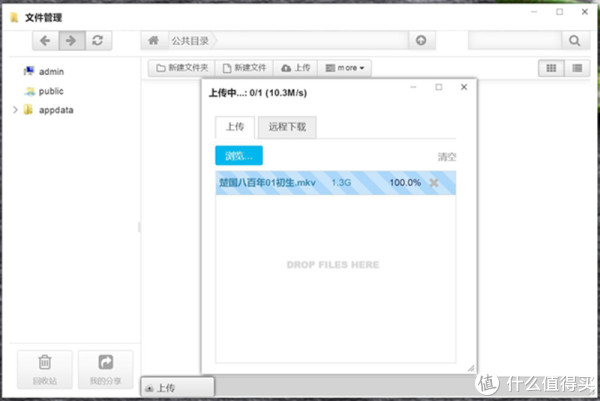Switch to list view
Image resolution: width=600 pixels, height=401 pixels.
click(x=576, y=68)
